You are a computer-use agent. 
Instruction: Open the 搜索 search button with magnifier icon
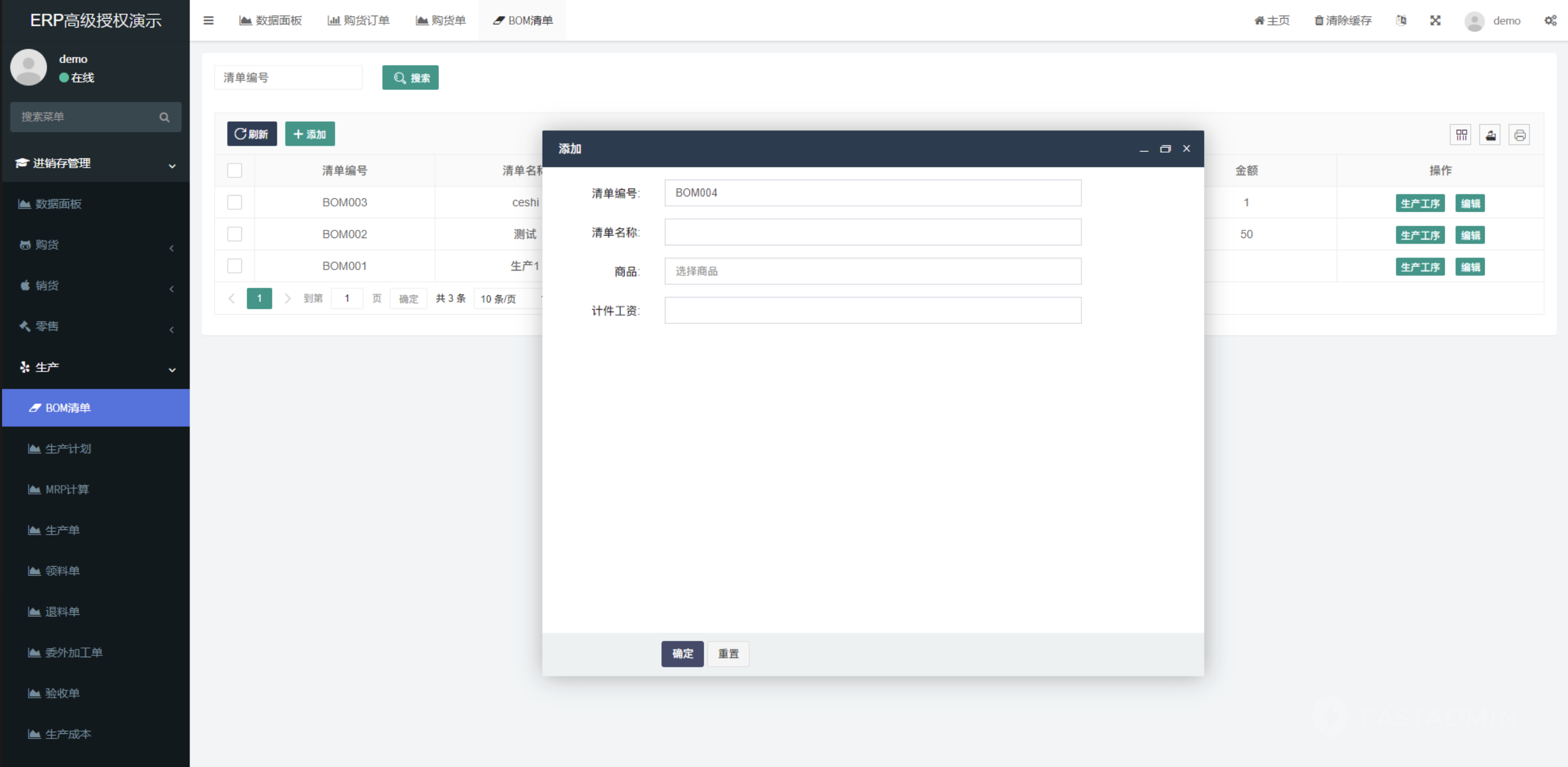(410, 77)
